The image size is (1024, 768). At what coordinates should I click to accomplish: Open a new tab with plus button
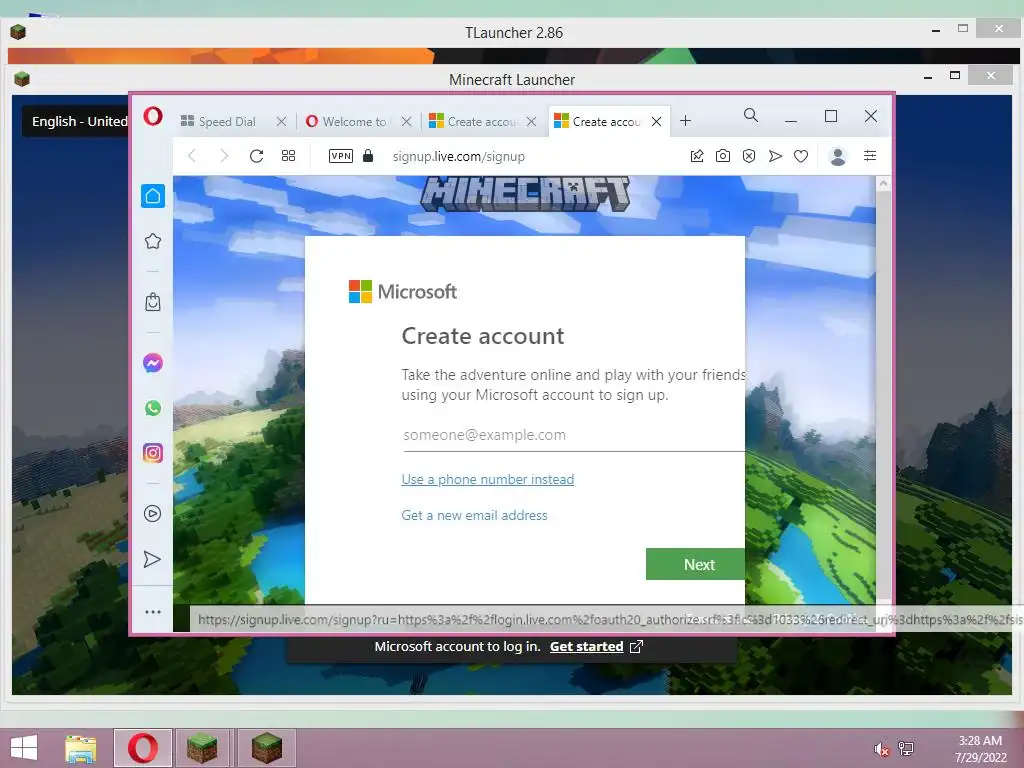(685, 121)
